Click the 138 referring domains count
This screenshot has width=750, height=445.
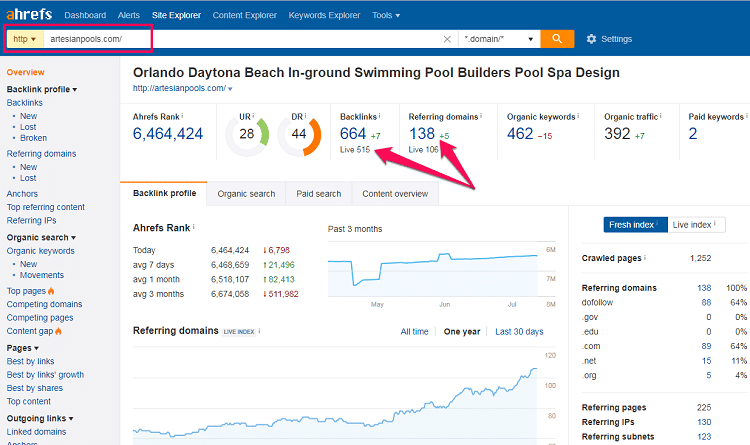pos(422,134)
